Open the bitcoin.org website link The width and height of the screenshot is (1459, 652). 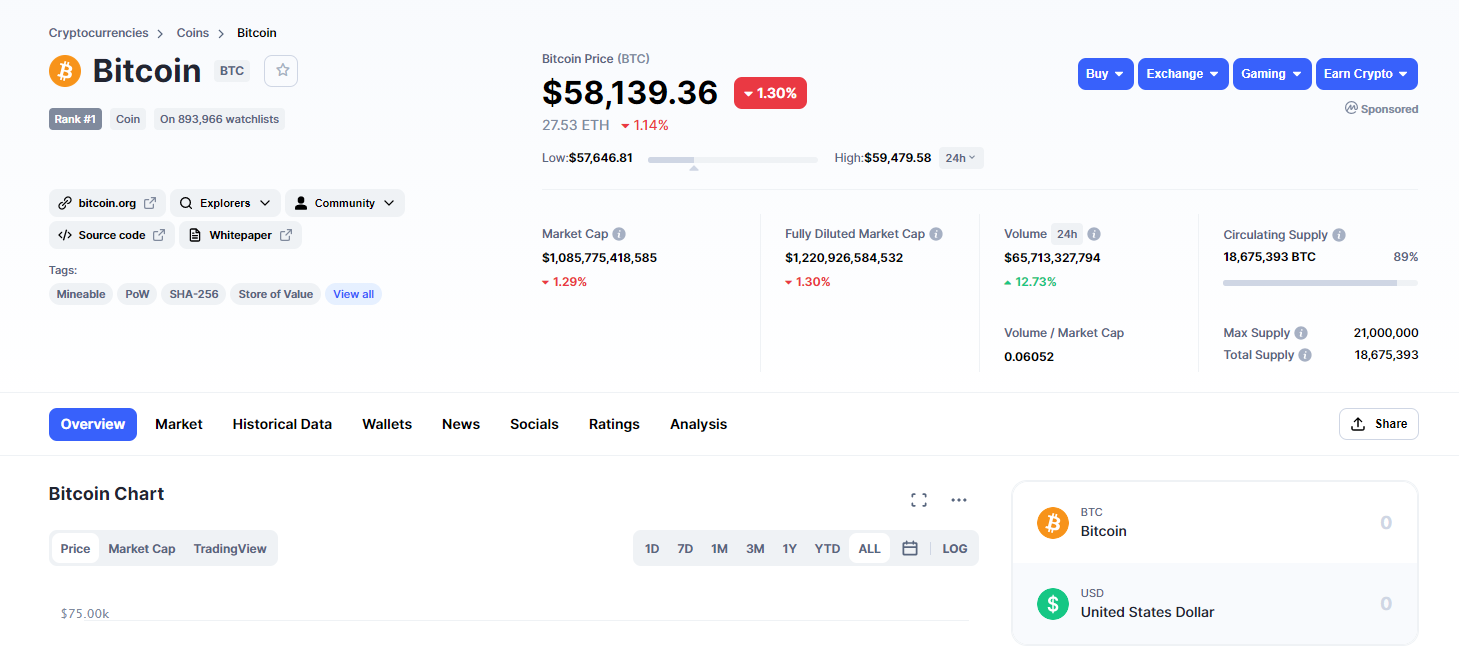[107, 203]
